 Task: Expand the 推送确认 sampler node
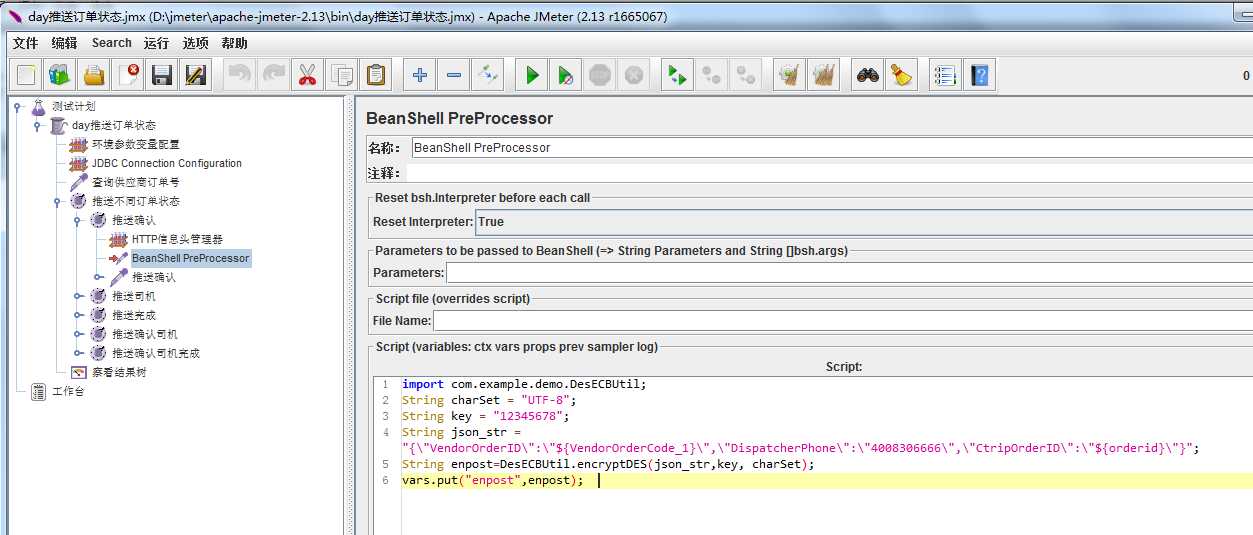(x=98, y=277)
